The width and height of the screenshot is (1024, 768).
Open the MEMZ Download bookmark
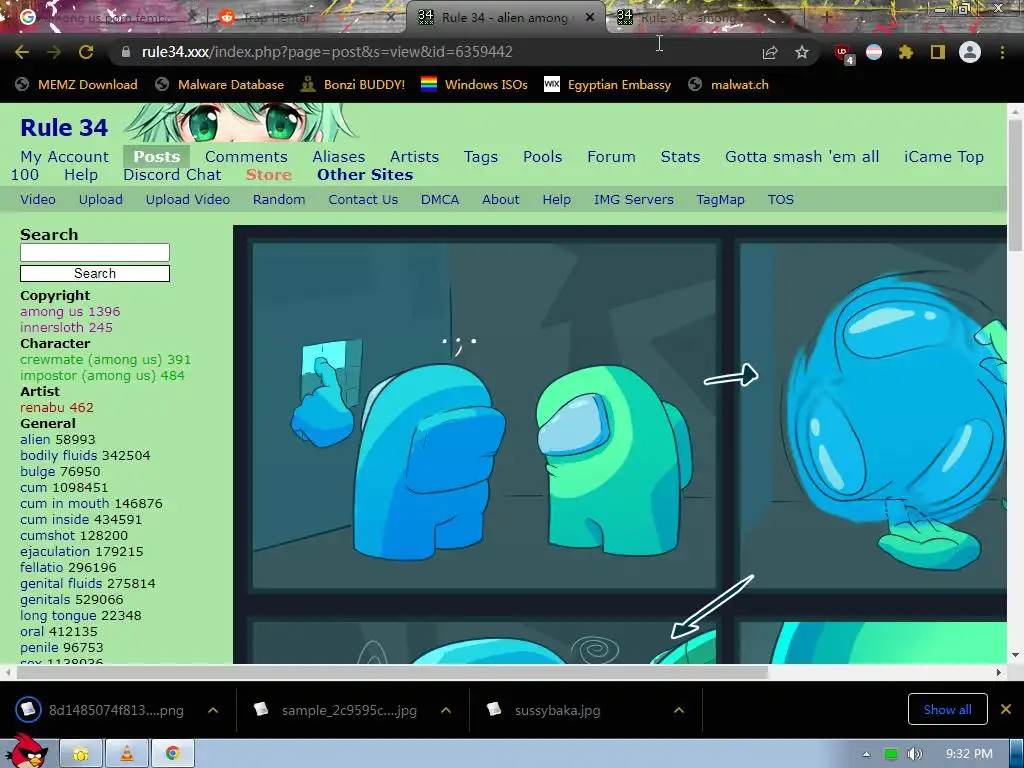76,85
